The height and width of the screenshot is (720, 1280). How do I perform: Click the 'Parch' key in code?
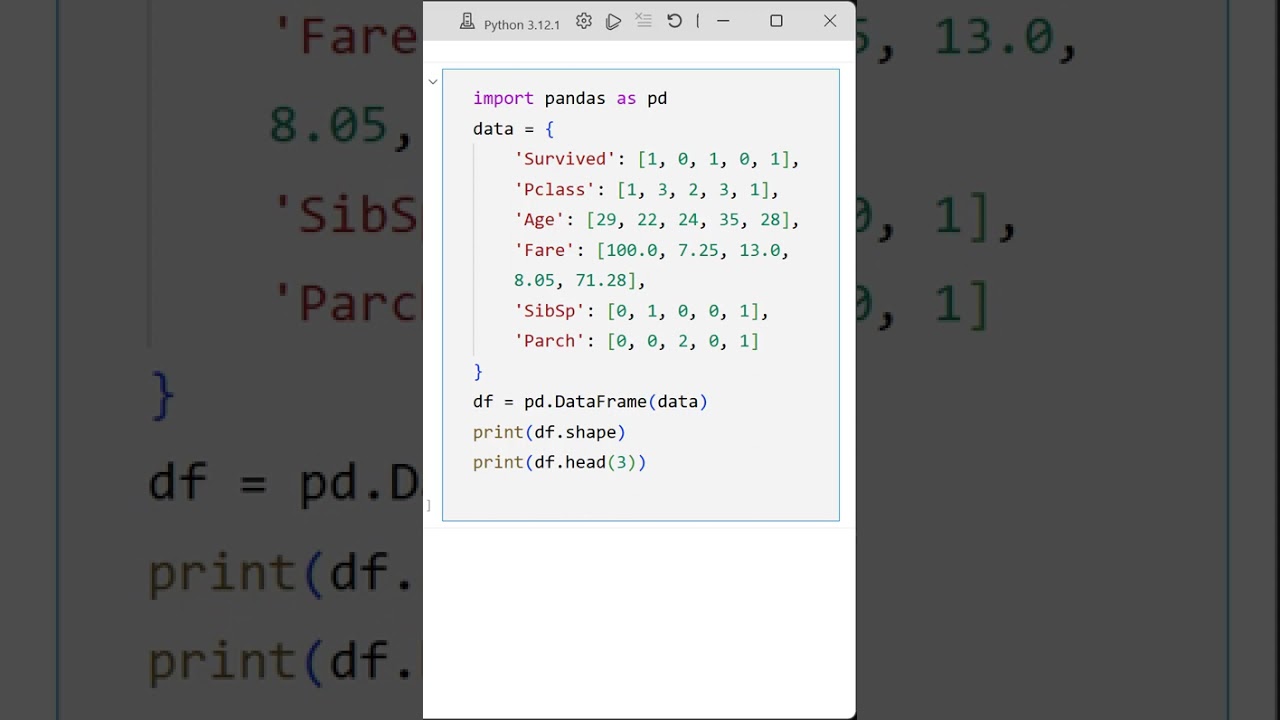(550, 341)
